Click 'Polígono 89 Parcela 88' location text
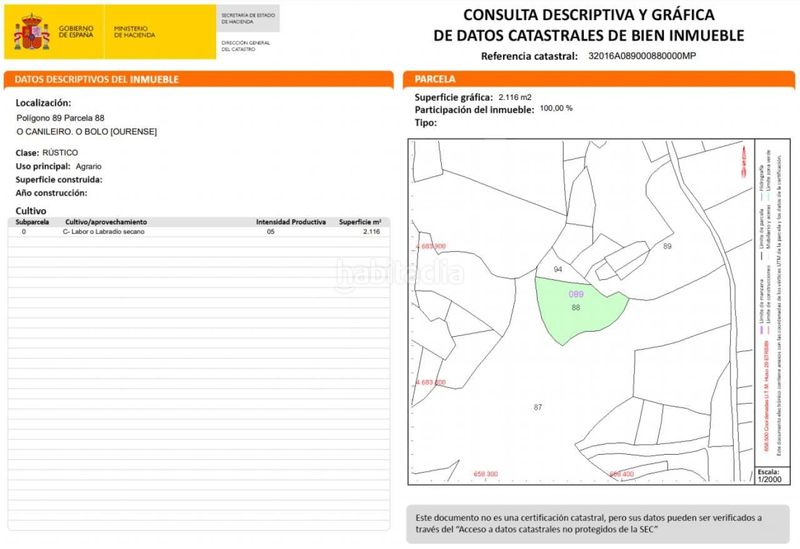 60,118
